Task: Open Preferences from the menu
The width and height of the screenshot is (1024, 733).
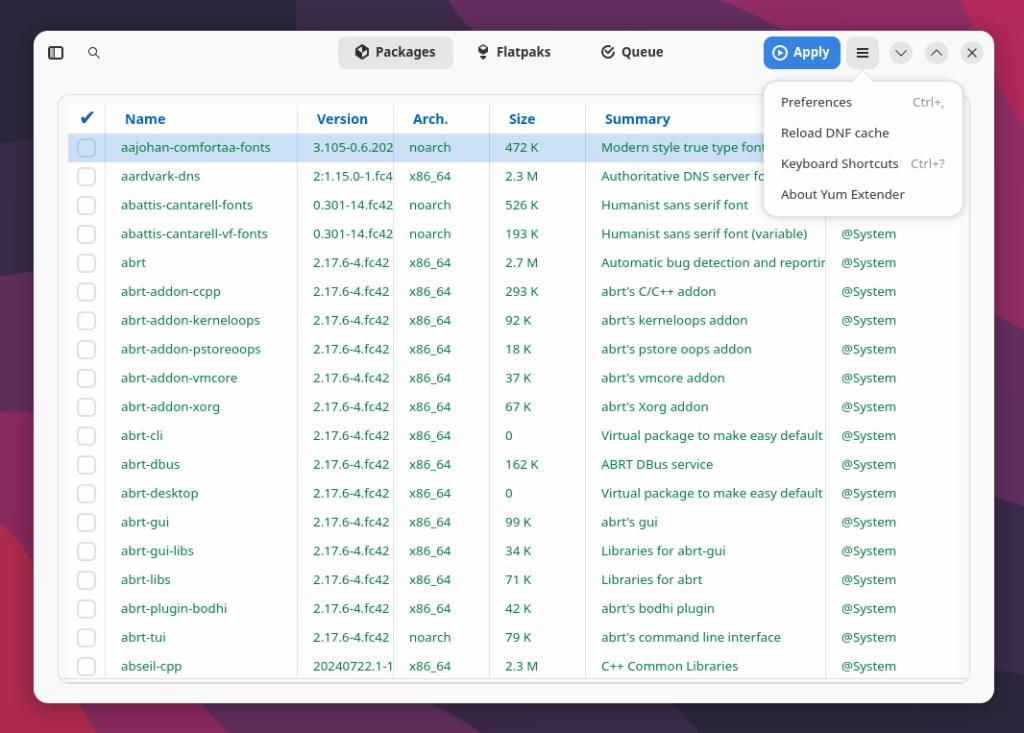Action: click(816, 102)
